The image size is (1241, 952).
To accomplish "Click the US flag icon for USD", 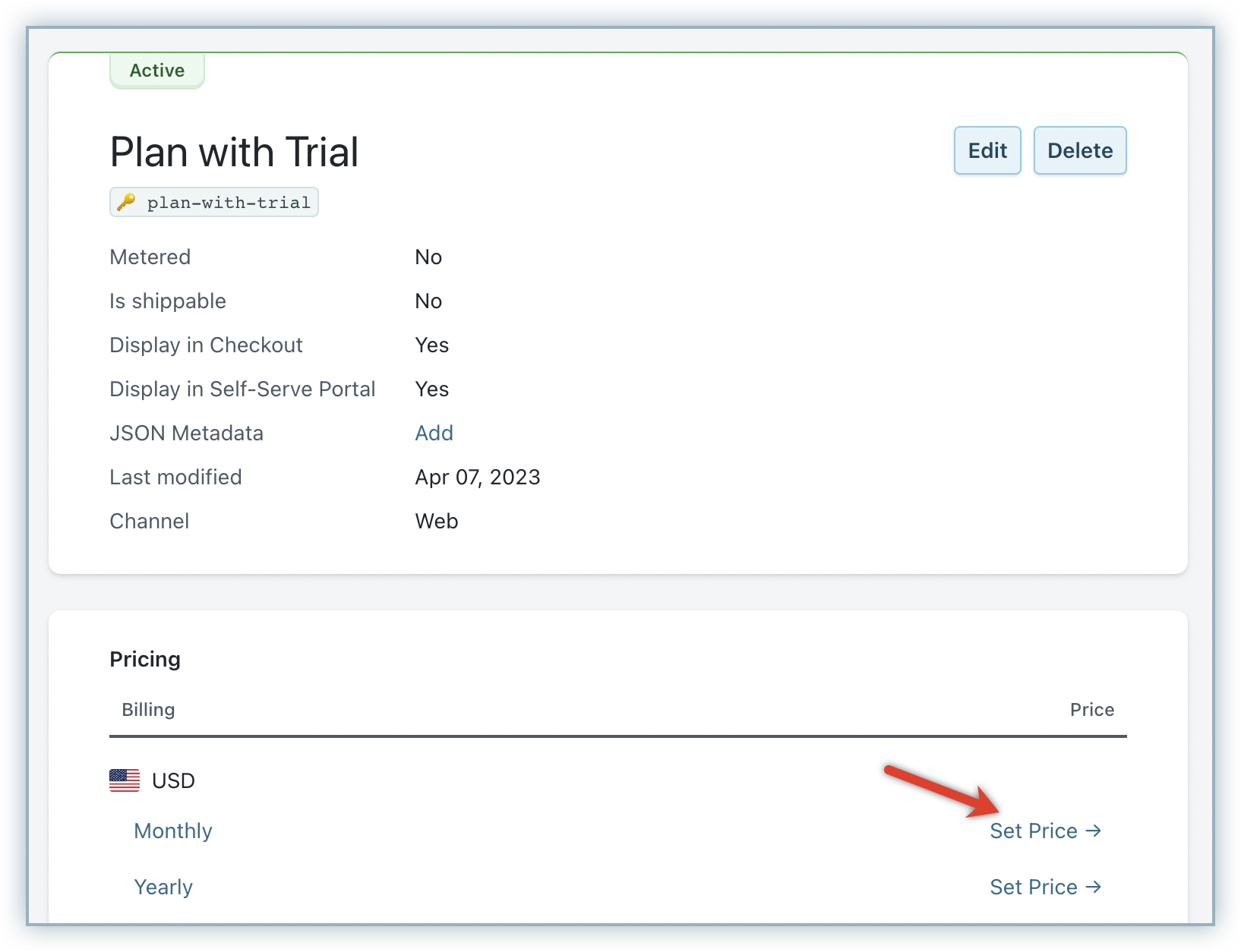I will pos(125,780).
